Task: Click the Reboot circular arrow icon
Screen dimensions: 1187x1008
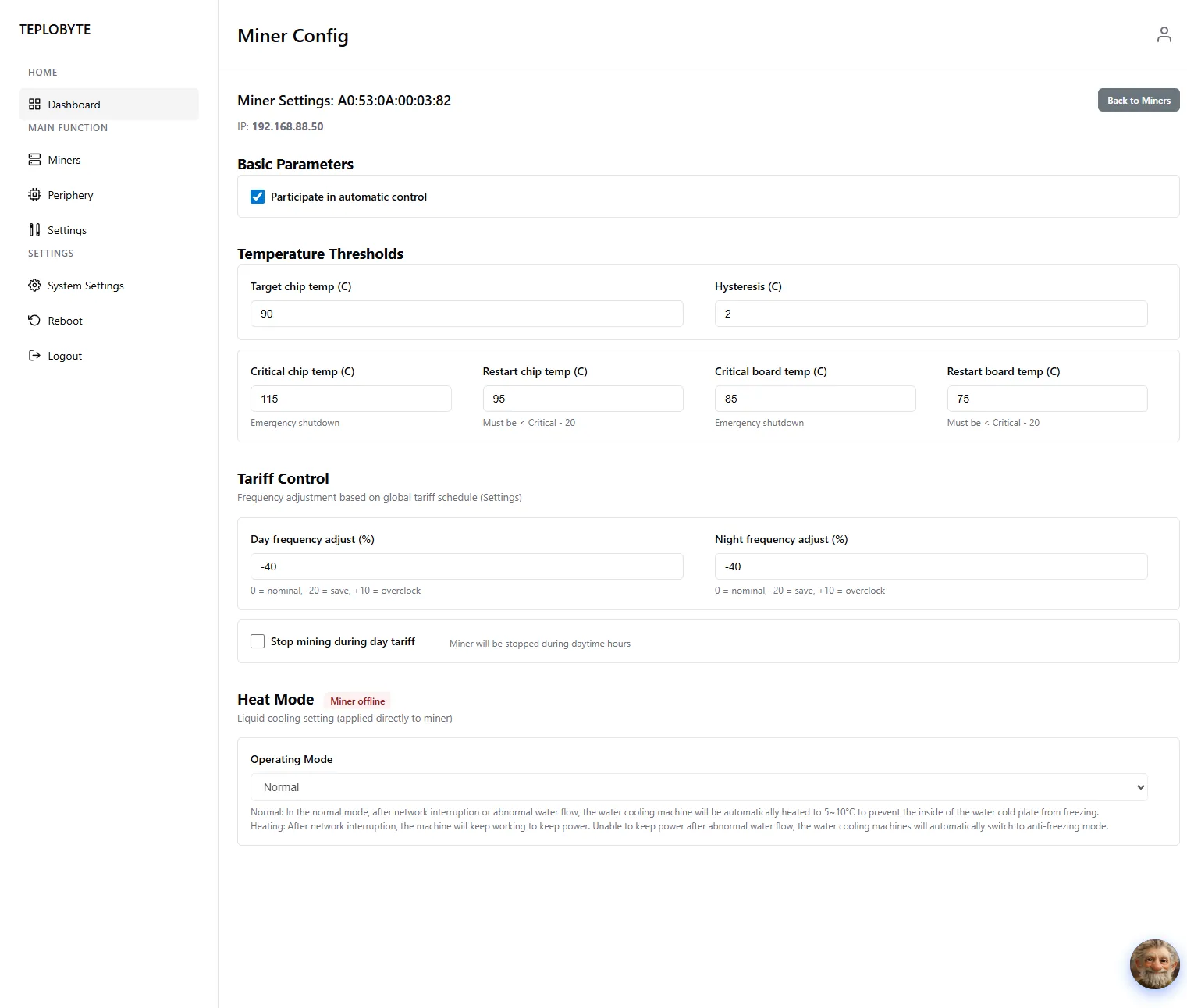Action: tap(34, 321)
